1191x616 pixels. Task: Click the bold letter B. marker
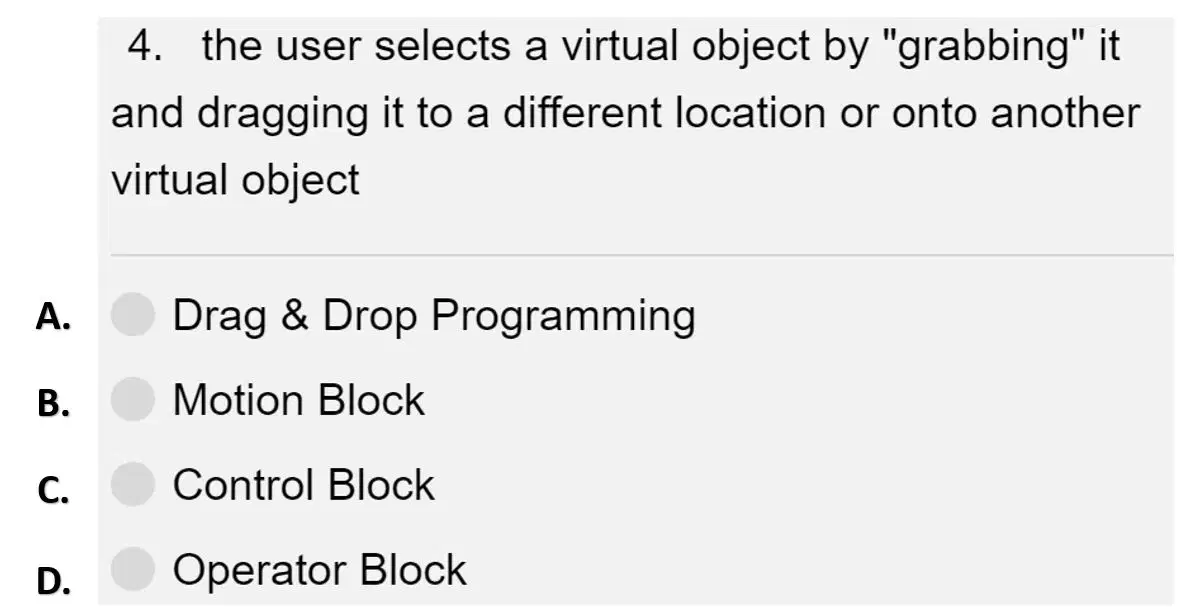coord(53,403)
